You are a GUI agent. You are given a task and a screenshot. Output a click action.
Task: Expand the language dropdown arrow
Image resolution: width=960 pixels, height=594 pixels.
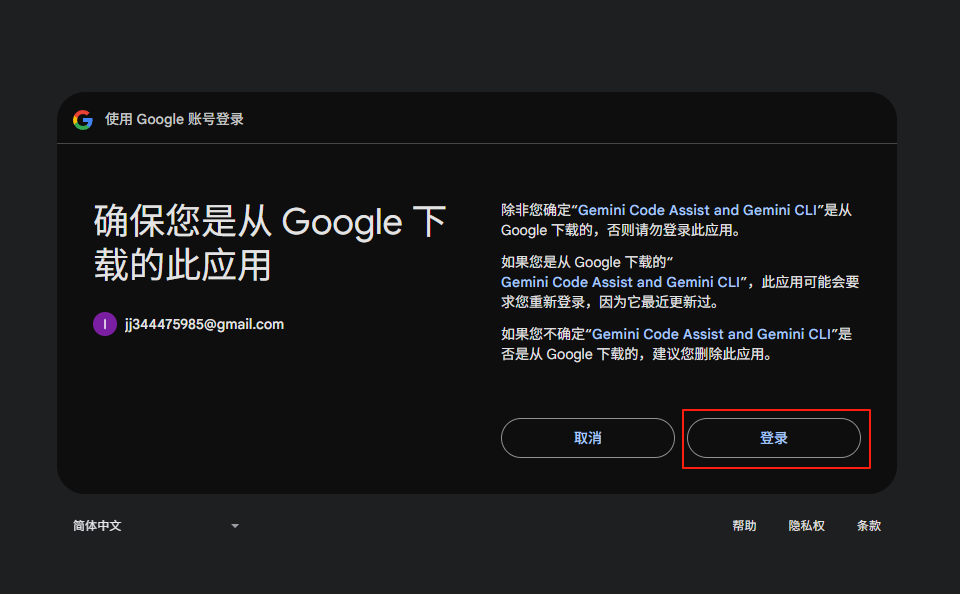pos(235,525)
